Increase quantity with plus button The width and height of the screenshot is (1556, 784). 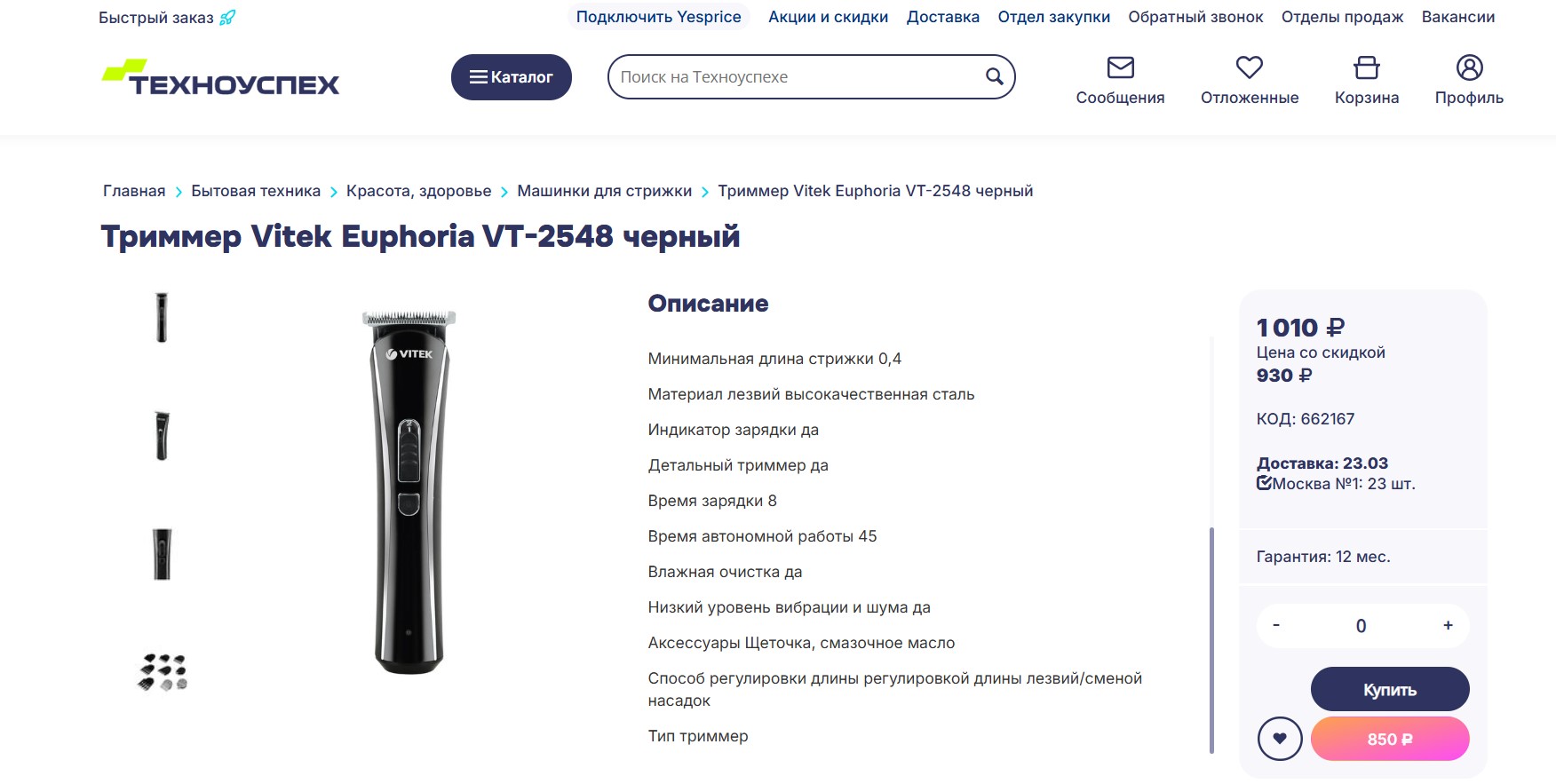[1448, 625]
